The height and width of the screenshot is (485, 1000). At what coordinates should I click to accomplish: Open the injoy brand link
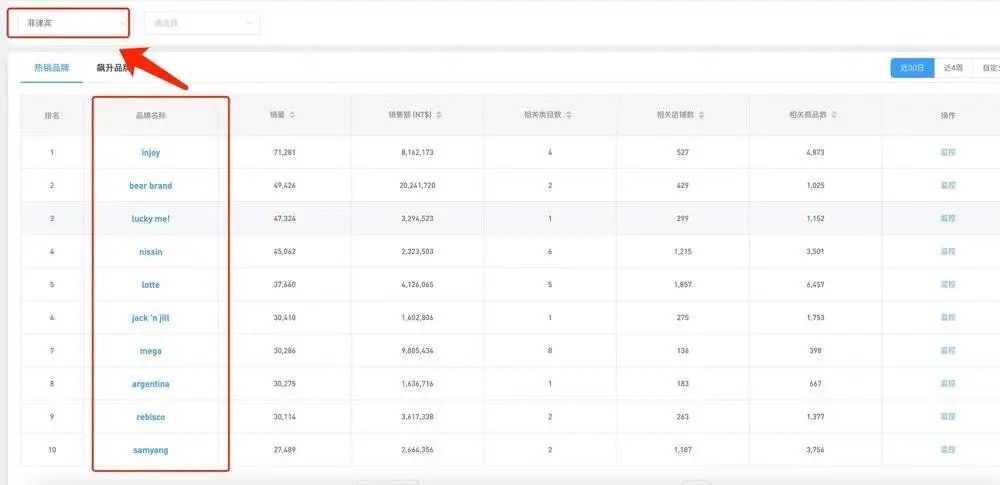point(151,153)
